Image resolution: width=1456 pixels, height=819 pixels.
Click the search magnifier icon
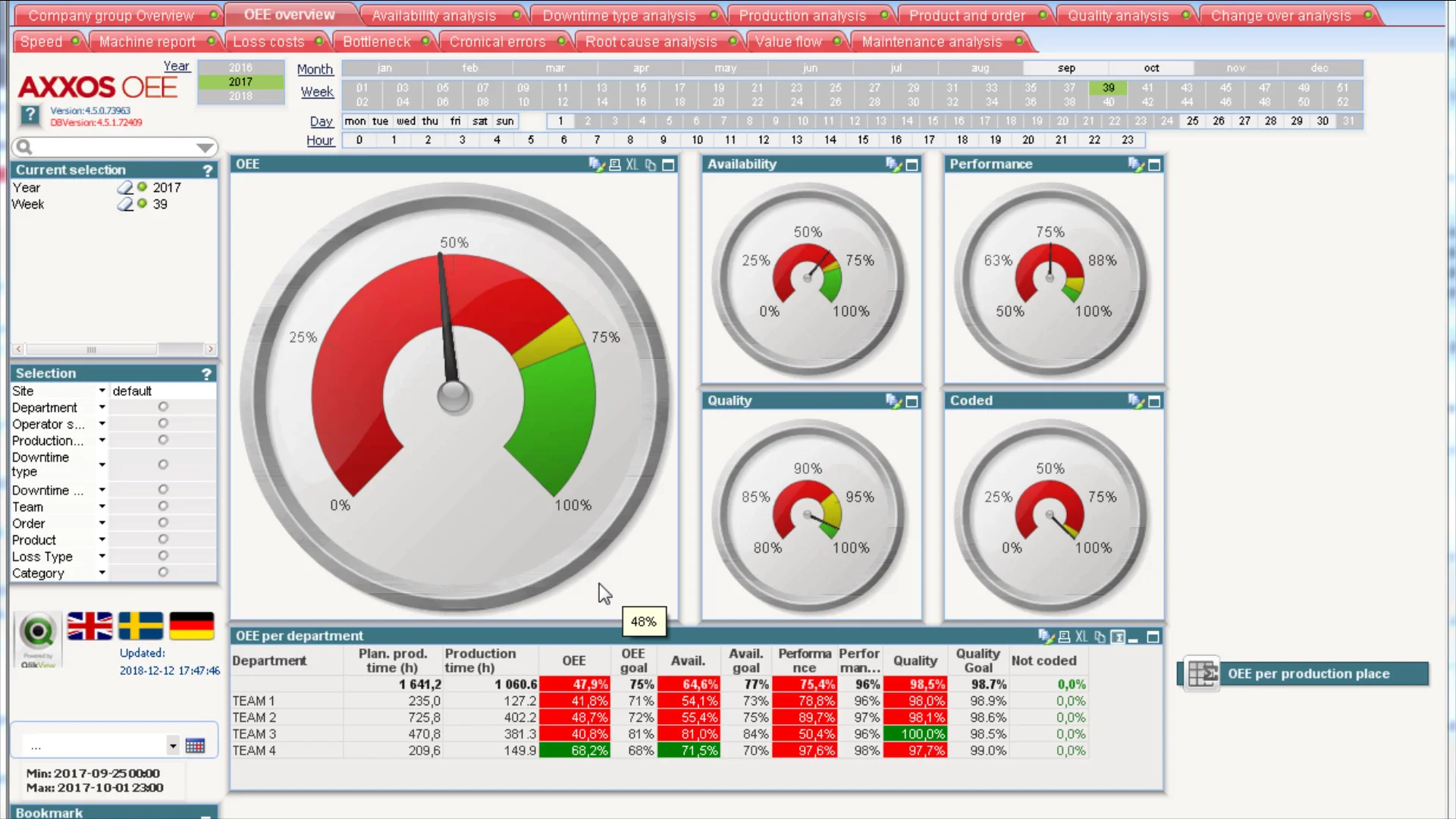click(x=24, y=146)
